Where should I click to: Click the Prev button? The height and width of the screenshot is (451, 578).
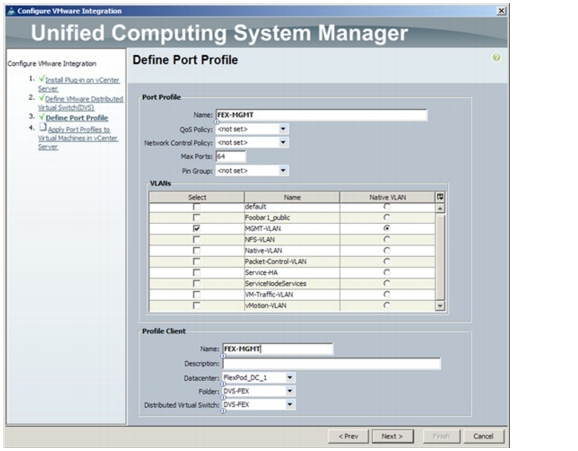(x=348, y=436)
